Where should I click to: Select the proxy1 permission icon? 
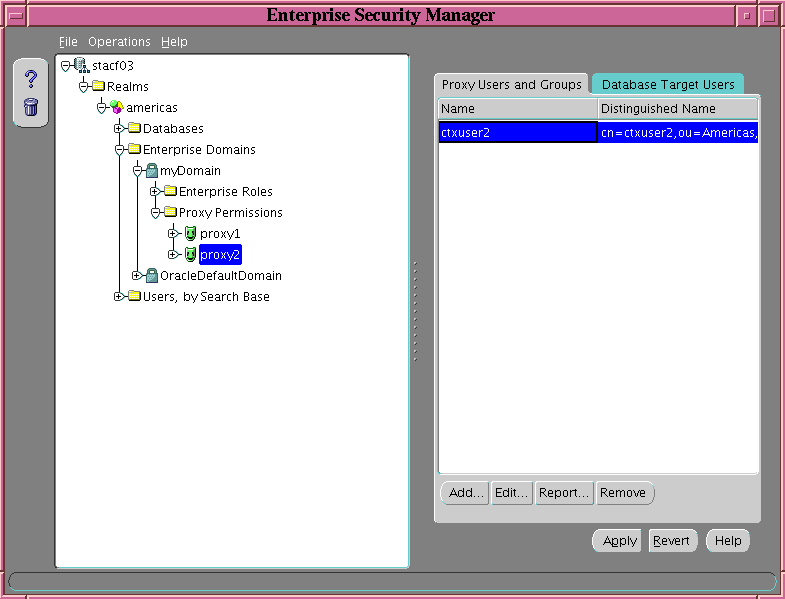(189, 233)
